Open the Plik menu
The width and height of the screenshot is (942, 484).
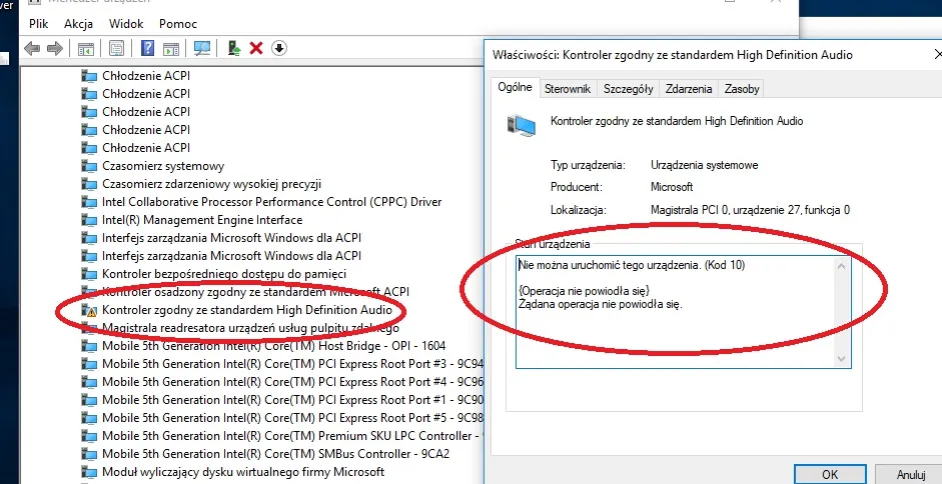point(38,24)
